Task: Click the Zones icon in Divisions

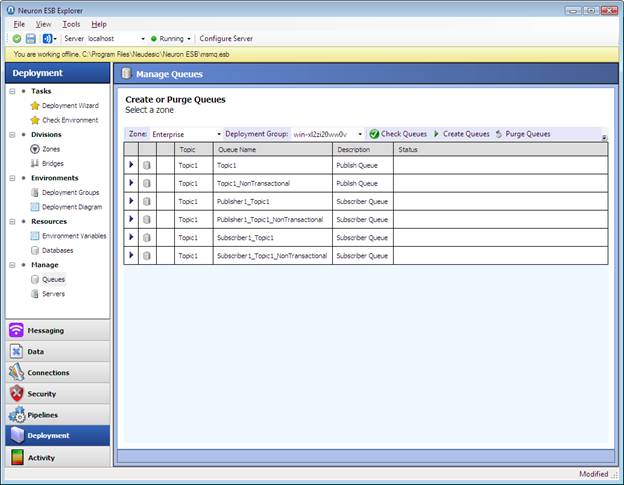Action: tap(35, 149)
